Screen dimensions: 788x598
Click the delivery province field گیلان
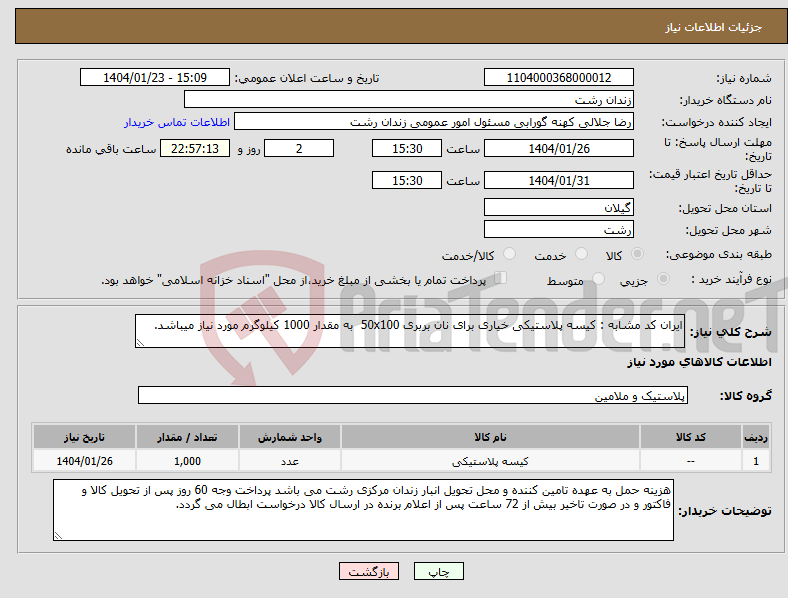(x=558, y=207)
